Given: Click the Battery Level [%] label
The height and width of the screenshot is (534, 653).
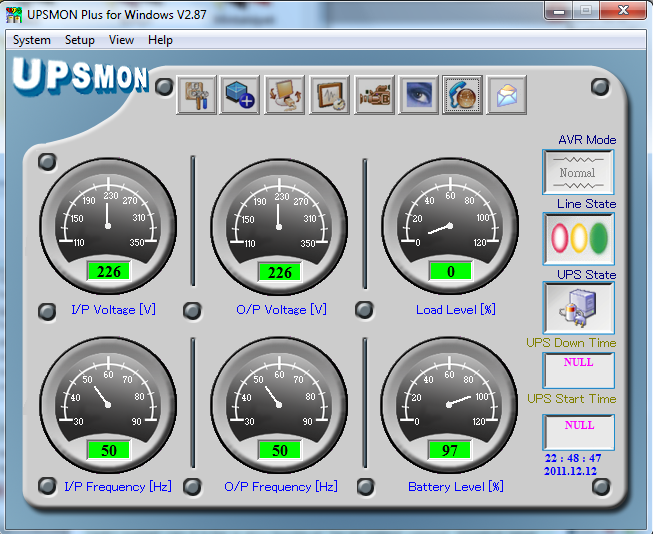Looking at the screenshot, I should [456, 487].
